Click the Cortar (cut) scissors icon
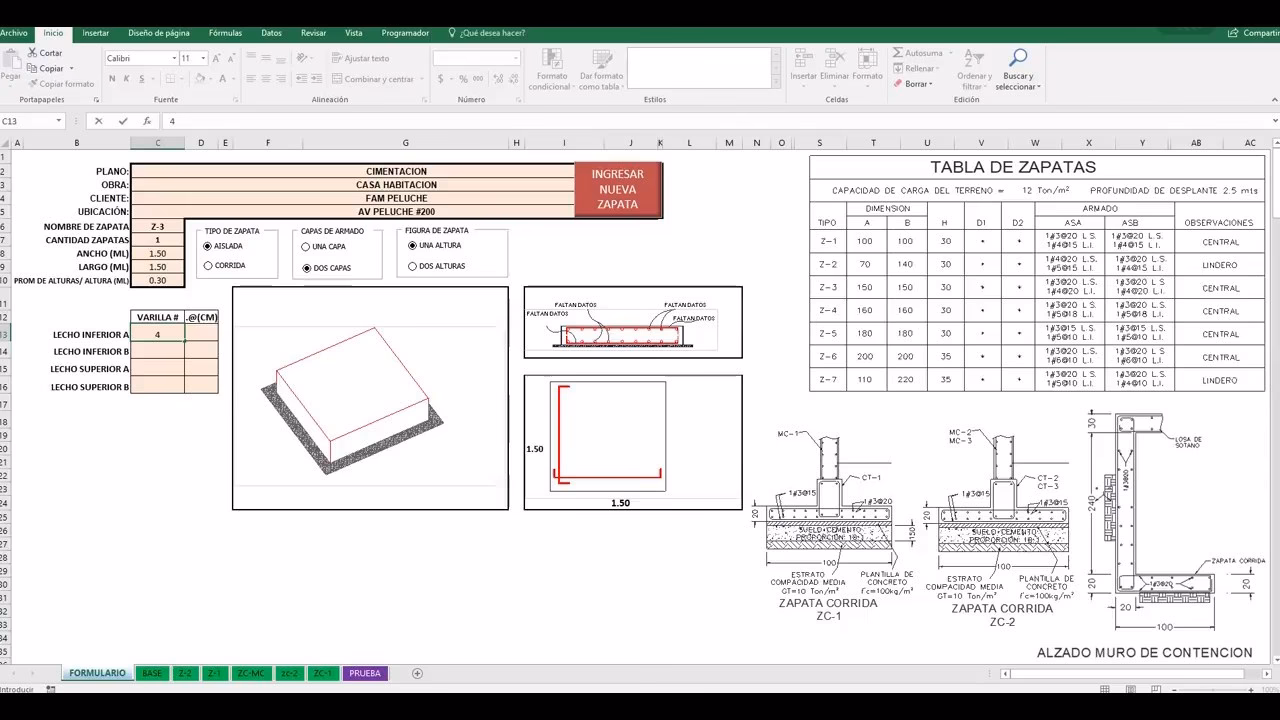The width and height of the screenshot is (1280, 720). 32,53
